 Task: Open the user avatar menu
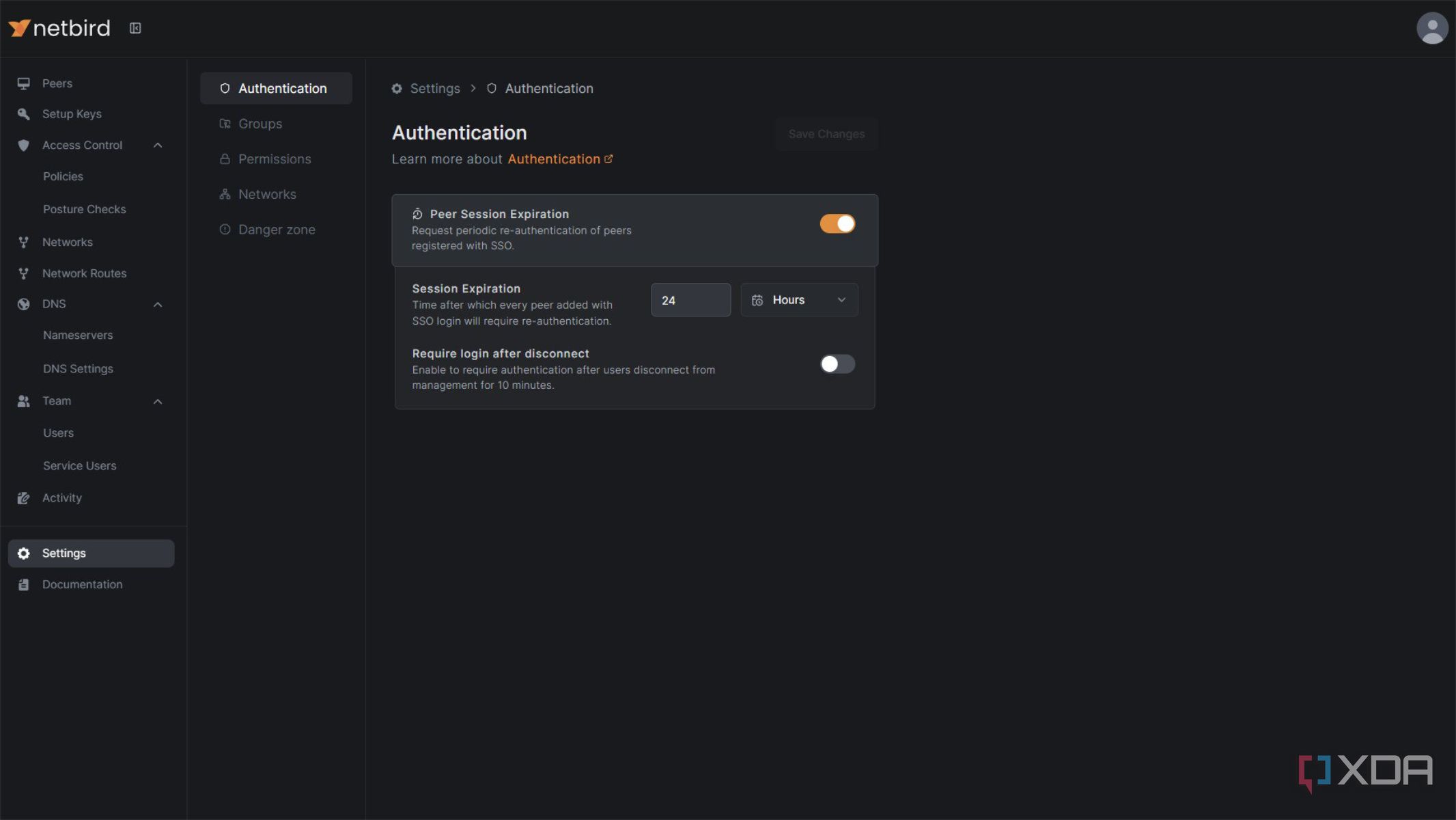click(1432, 28)
